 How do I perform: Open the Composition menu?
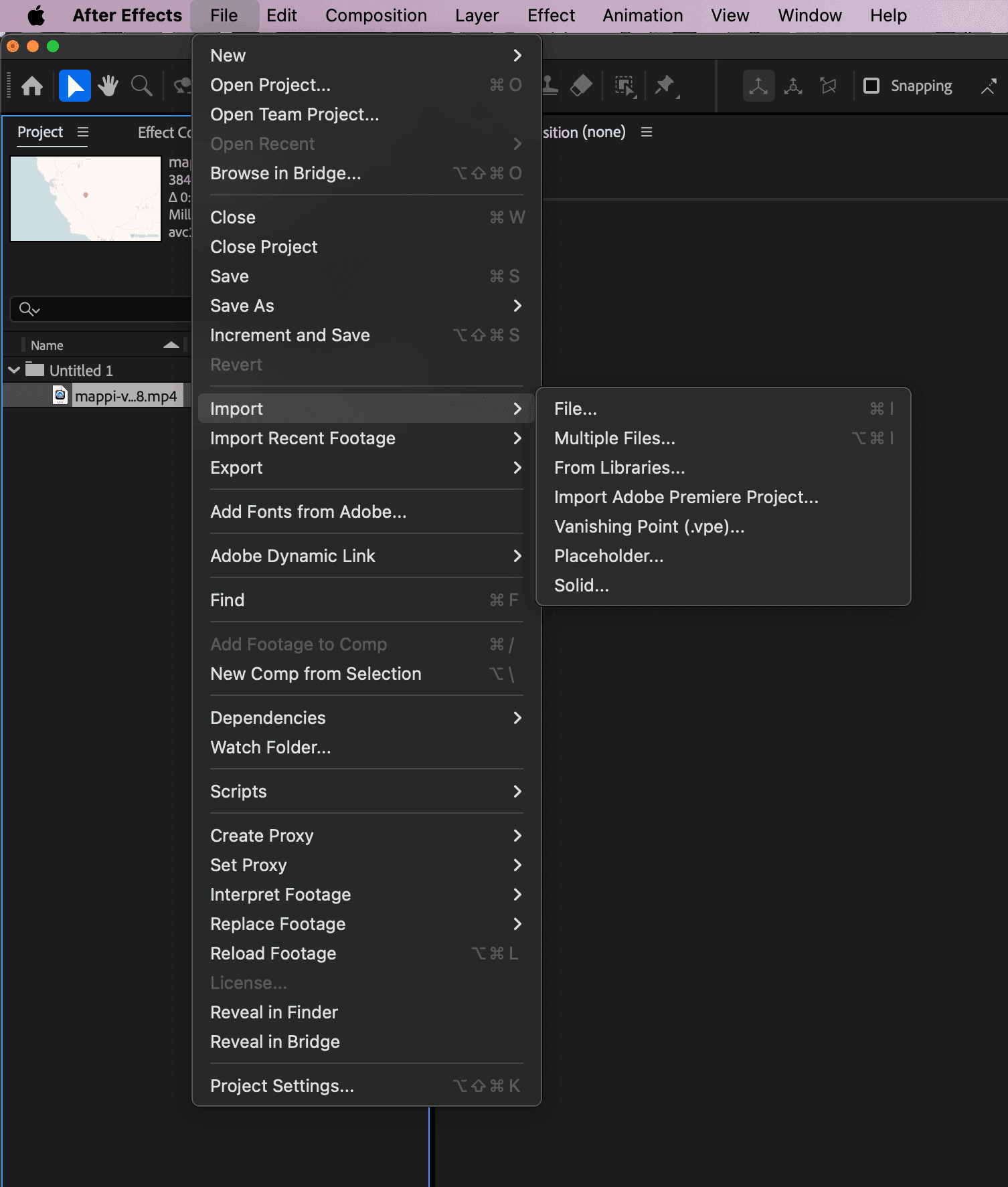pos(376,15)
